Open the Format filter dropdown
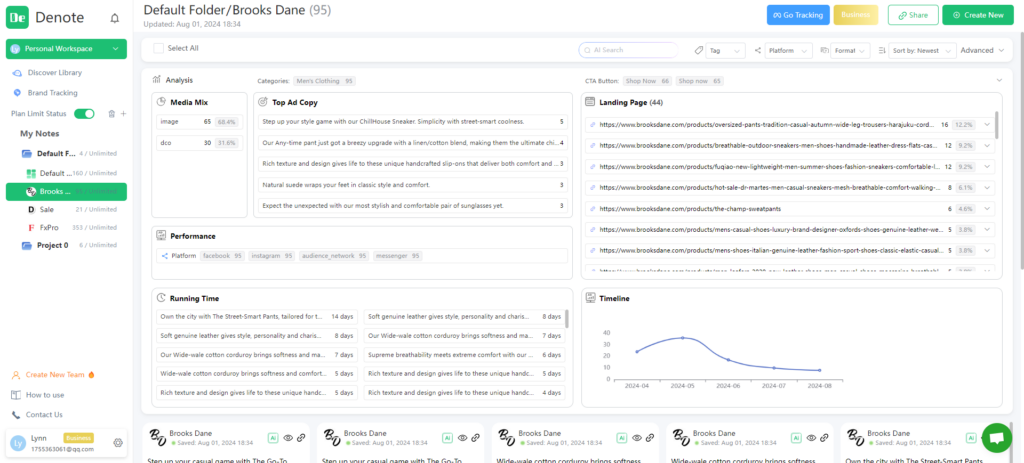Image resolution: width=1024 pixels, height=463 pixels. [850, 50]
